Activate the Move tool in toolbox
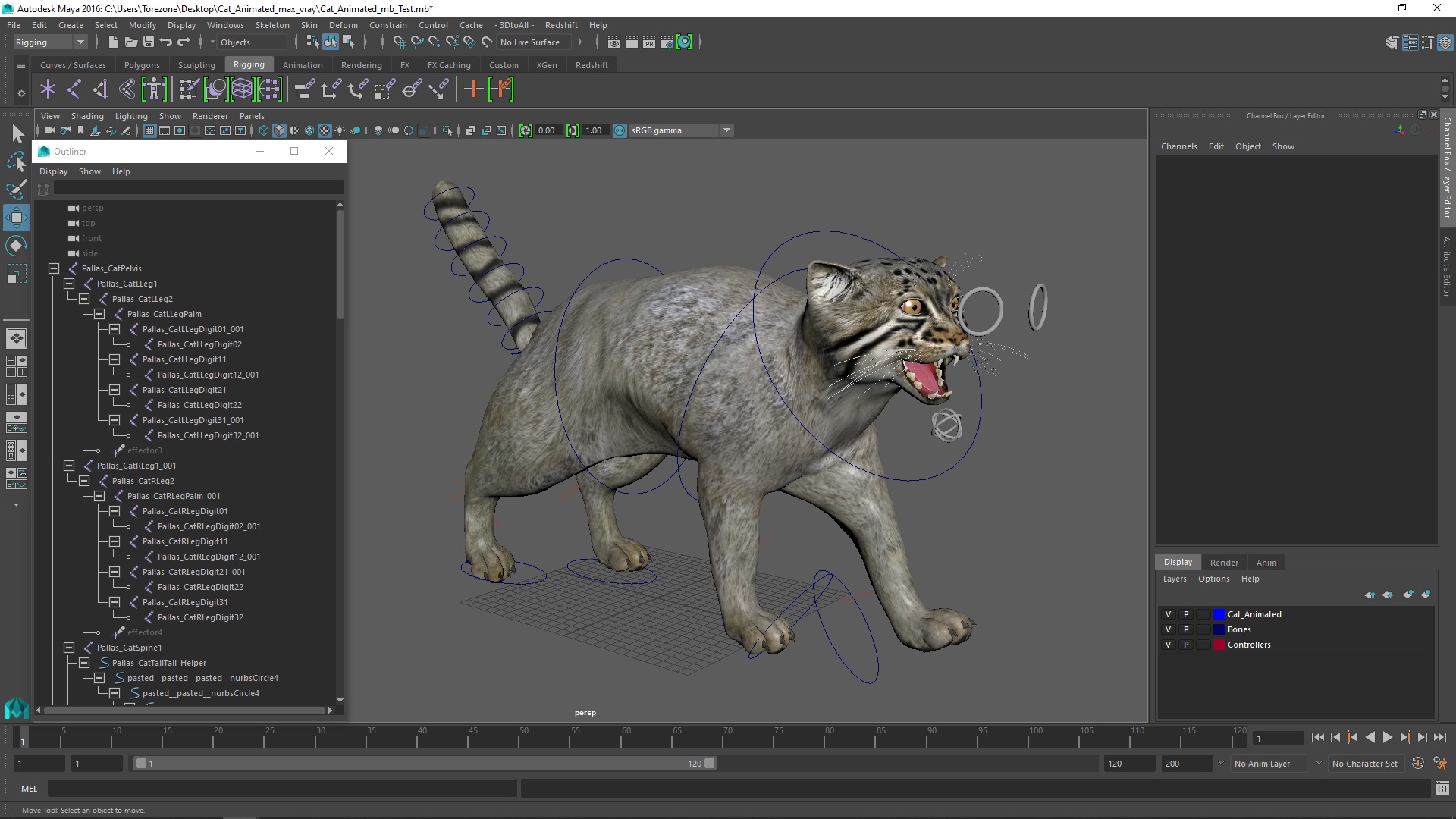 [x=17, y=218]
